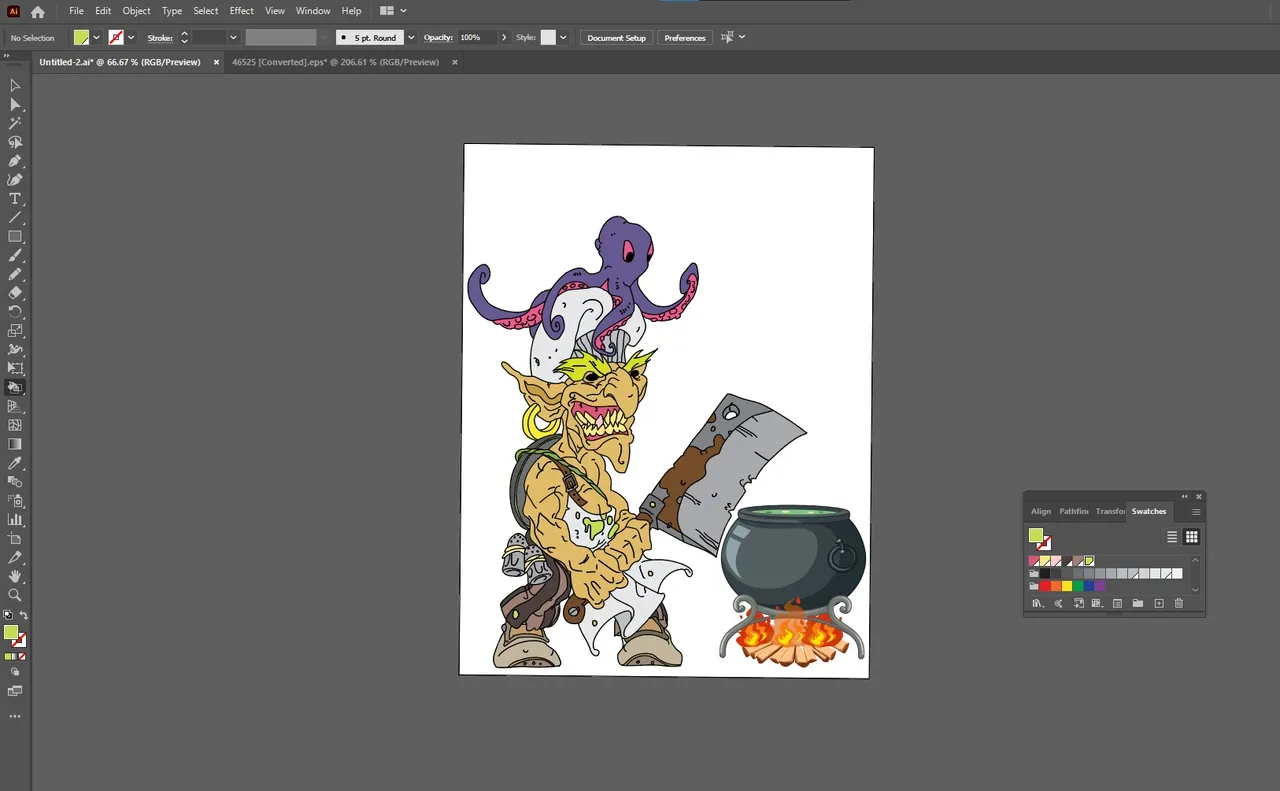
Task: Choose the Eraser tool
Action: coord(15,293)
